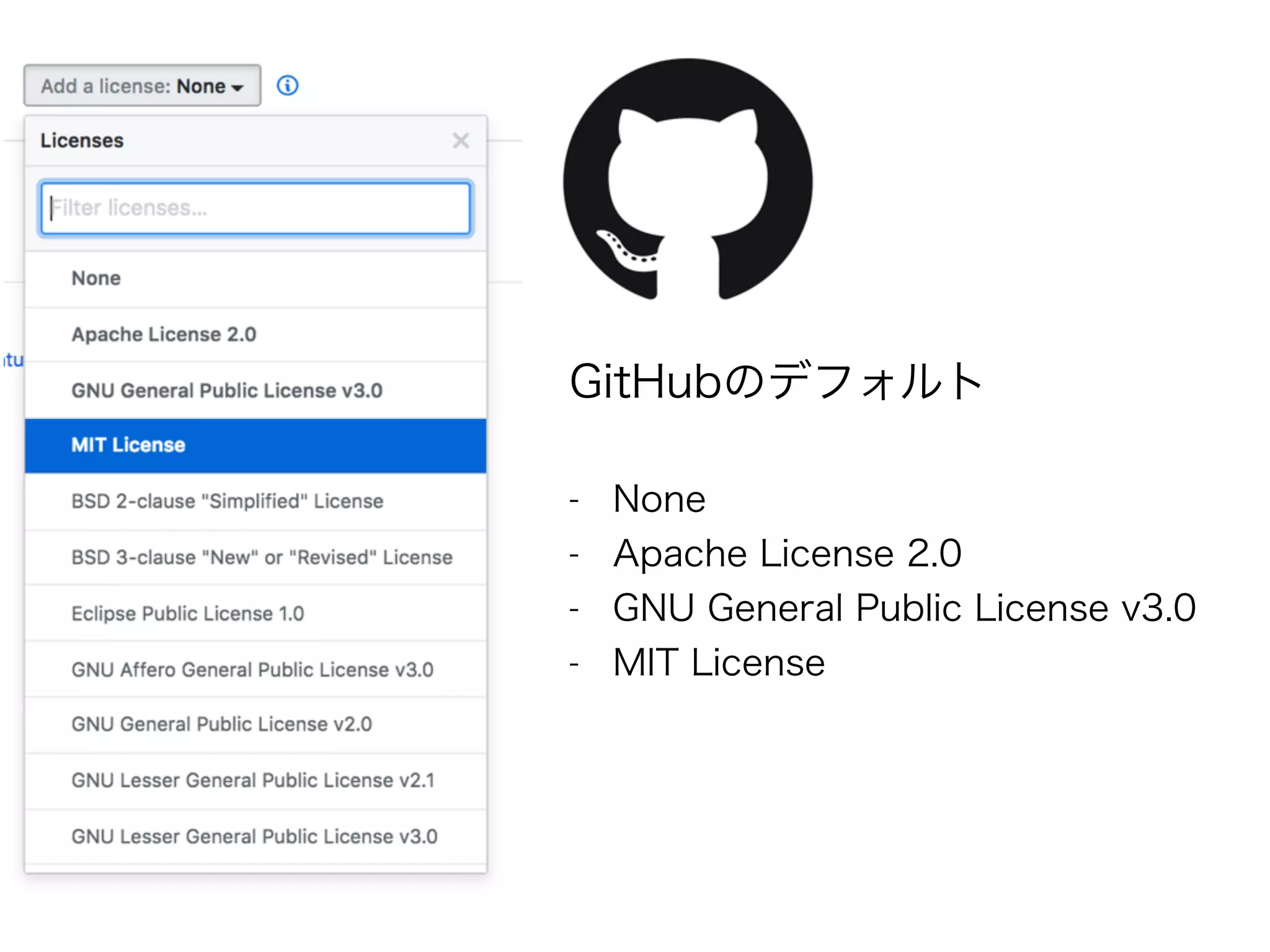Image resolution: width=1270 pixels, height=952 pixels.
Task: Select GNU General Public License v2.0
Action: pyautogui.click(x=255, y=725)
